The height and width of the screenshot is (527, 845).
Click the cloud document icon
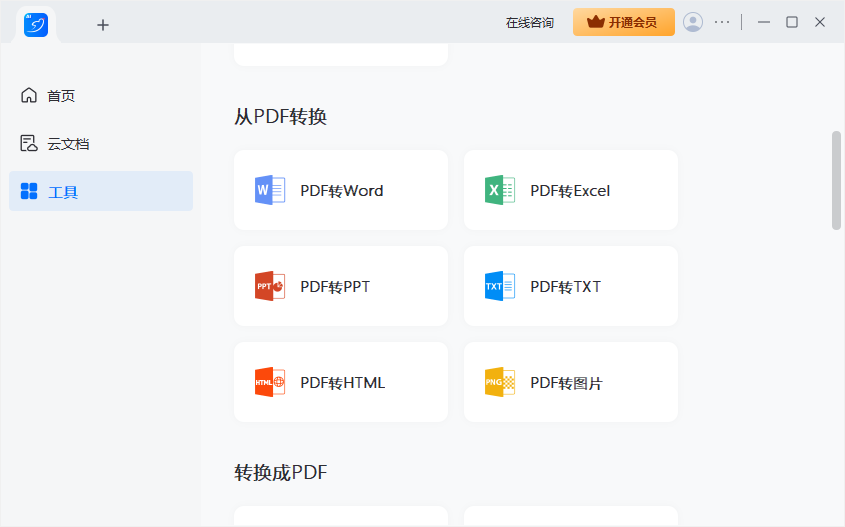(x=29, y=143)
